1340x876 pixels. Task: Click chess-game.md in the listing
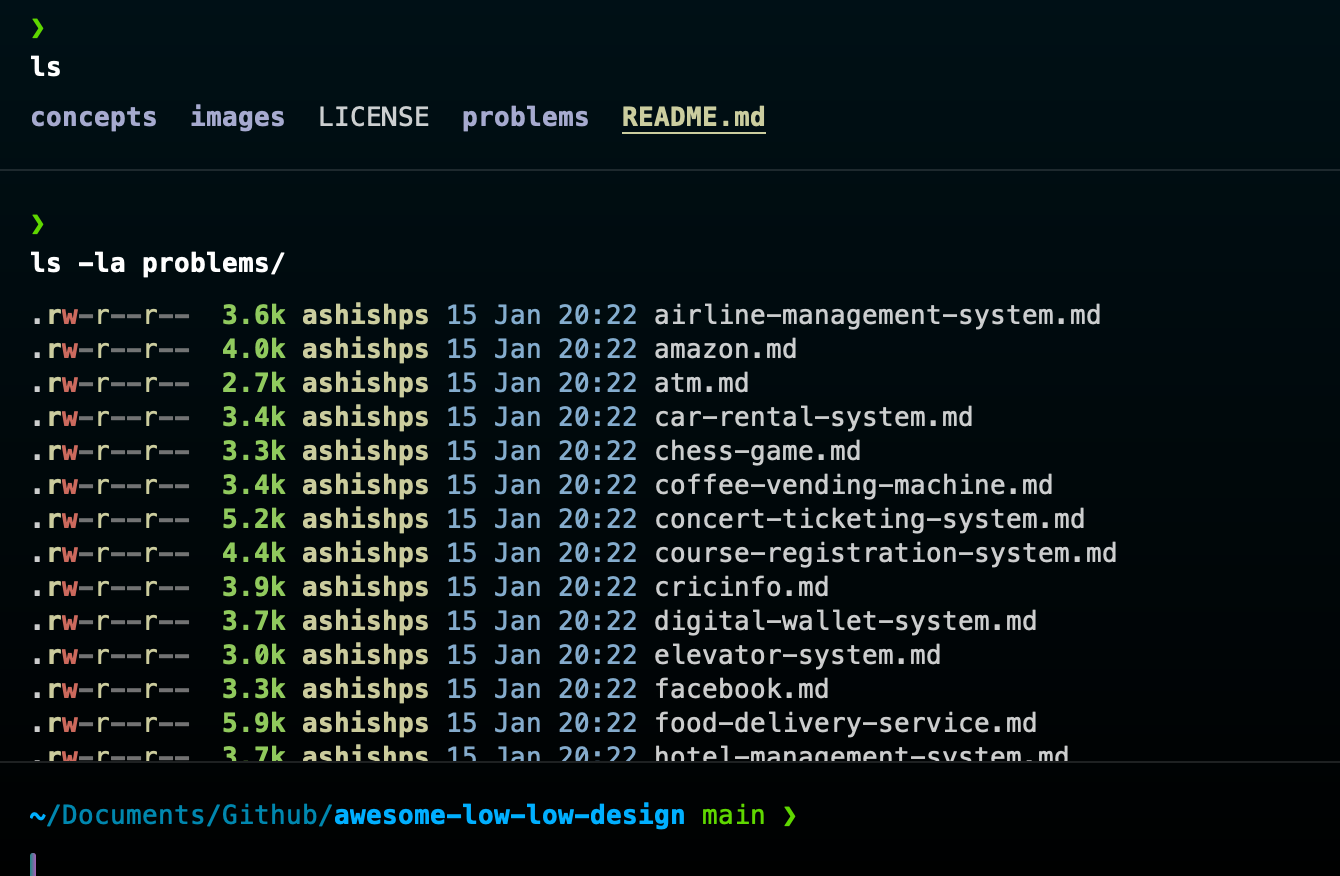[x=757, y=451]
